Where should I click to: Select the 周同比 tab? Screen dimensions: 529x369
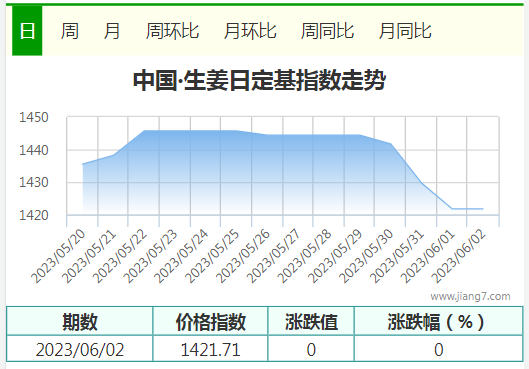pos(327,31)
